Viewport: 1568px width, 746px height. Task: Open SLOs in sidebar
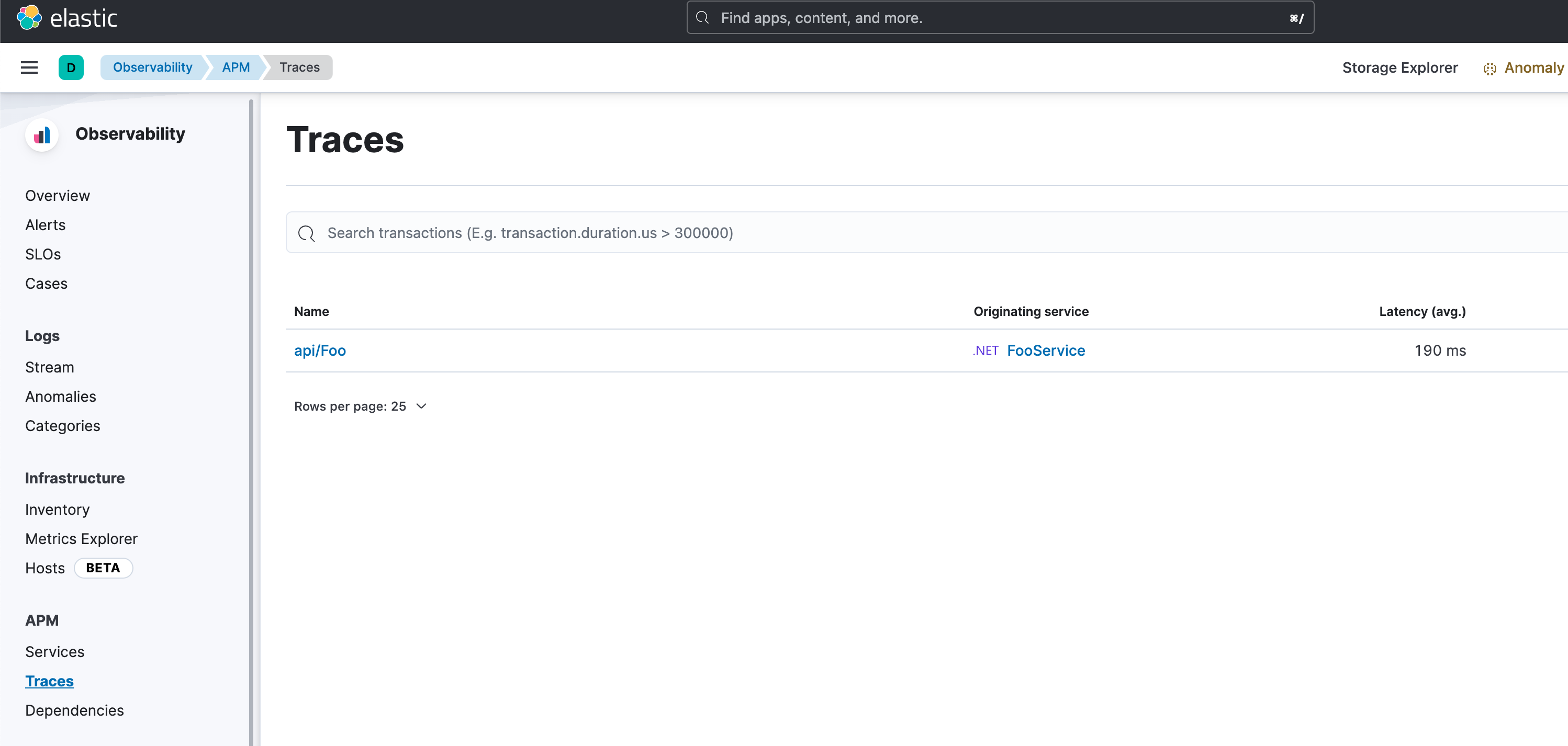(42, 254)
